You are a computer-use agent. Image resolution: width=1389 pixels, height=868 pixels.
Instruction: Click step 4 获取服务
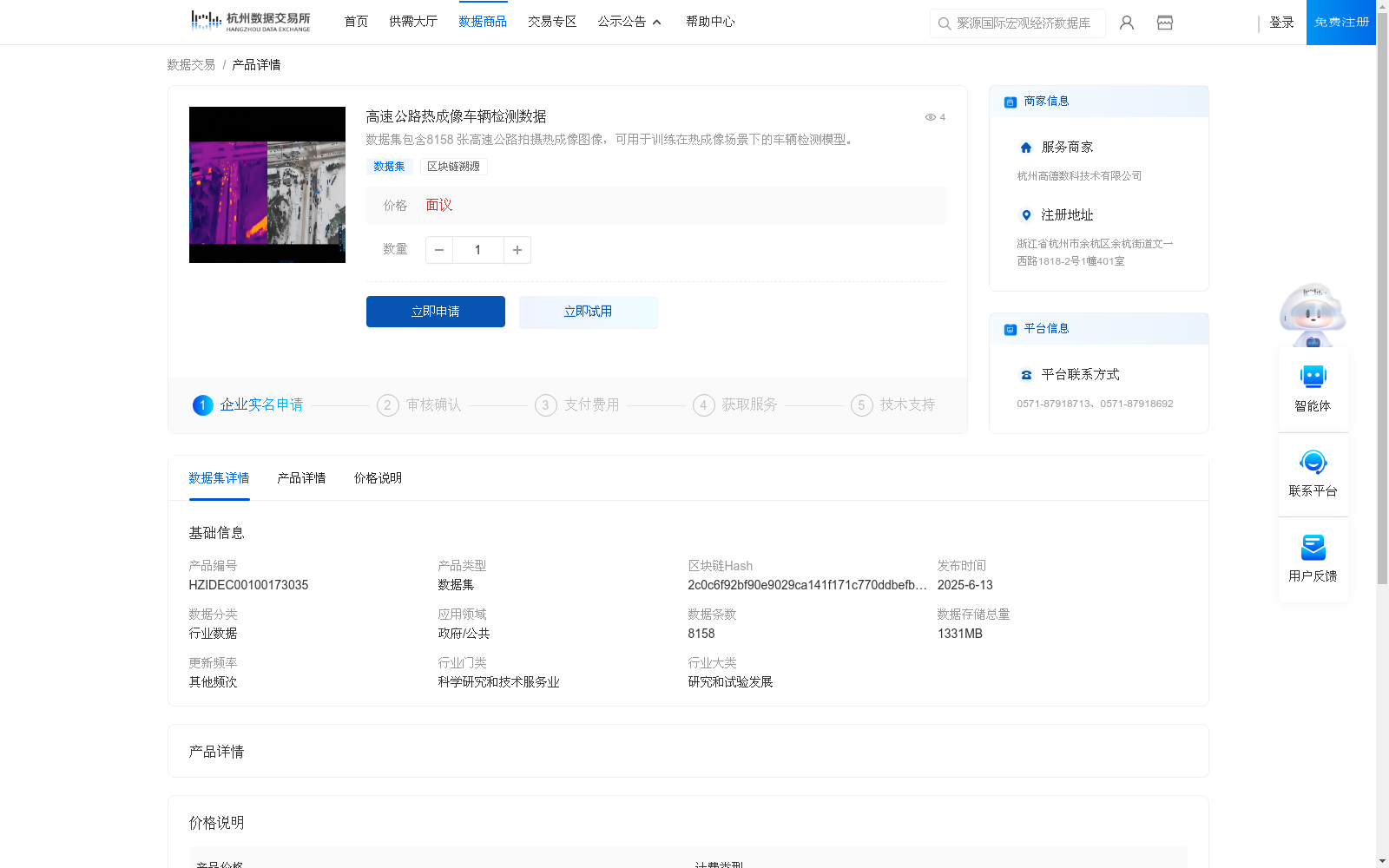click(x=735, y=405)
